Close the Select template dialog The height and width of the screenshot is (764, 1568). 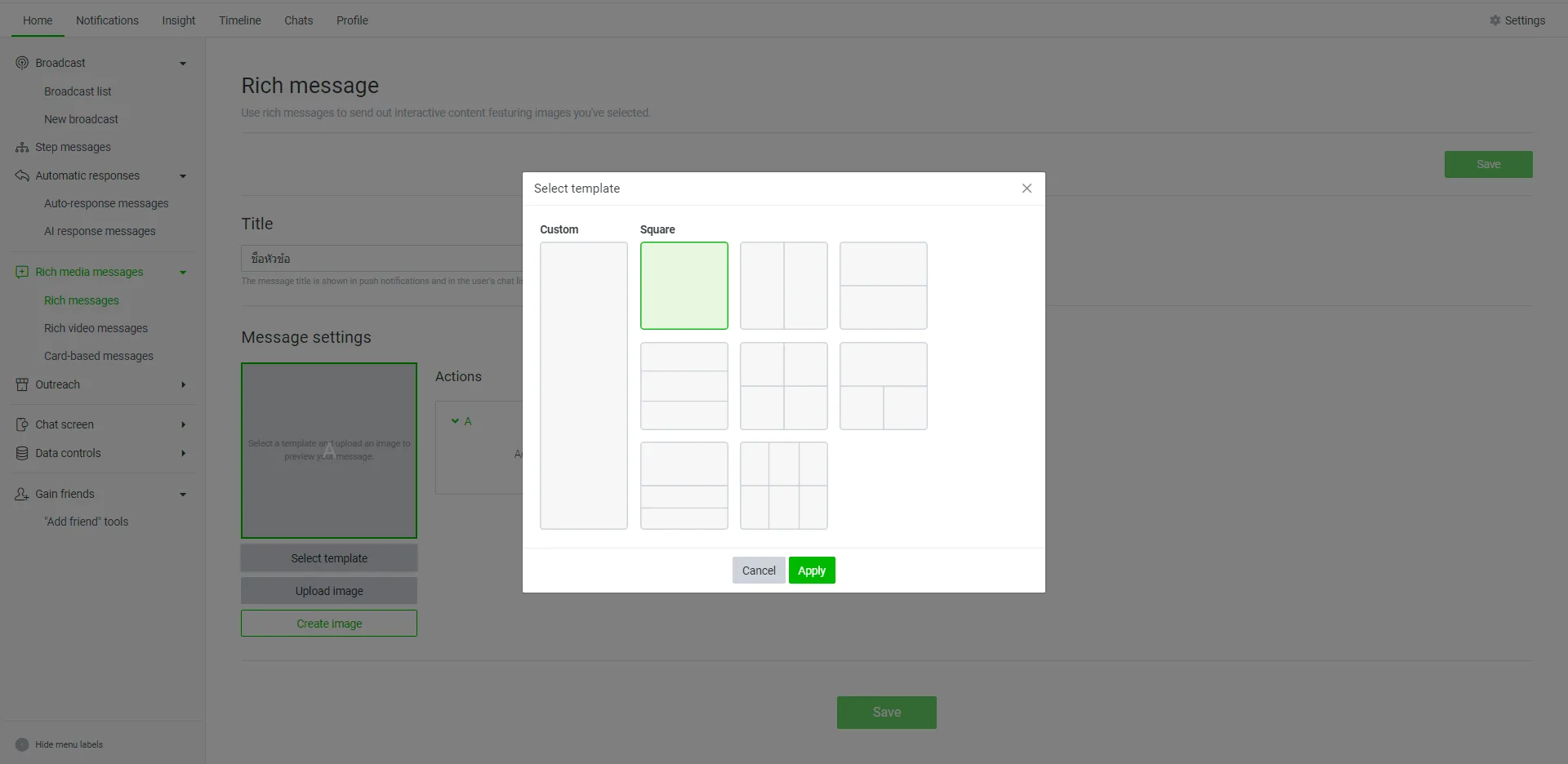tap(1027, 189)
